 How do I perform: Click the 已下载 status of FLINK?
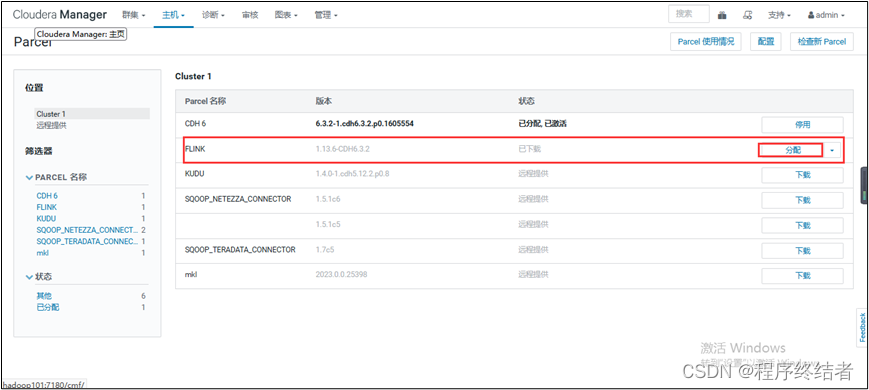[x=529, y=149]
